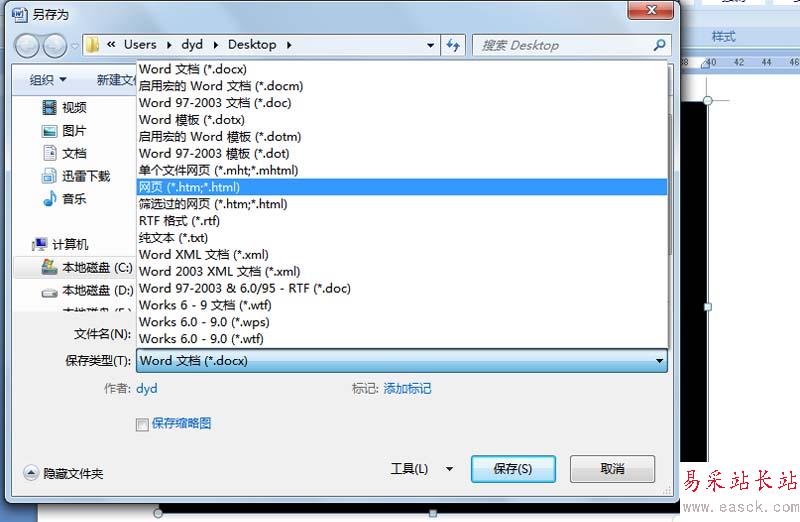Click the folder icon in the address bar
The height and width of the screenshot is (522, 800).
pyautogui.click(x=93, y=45)
